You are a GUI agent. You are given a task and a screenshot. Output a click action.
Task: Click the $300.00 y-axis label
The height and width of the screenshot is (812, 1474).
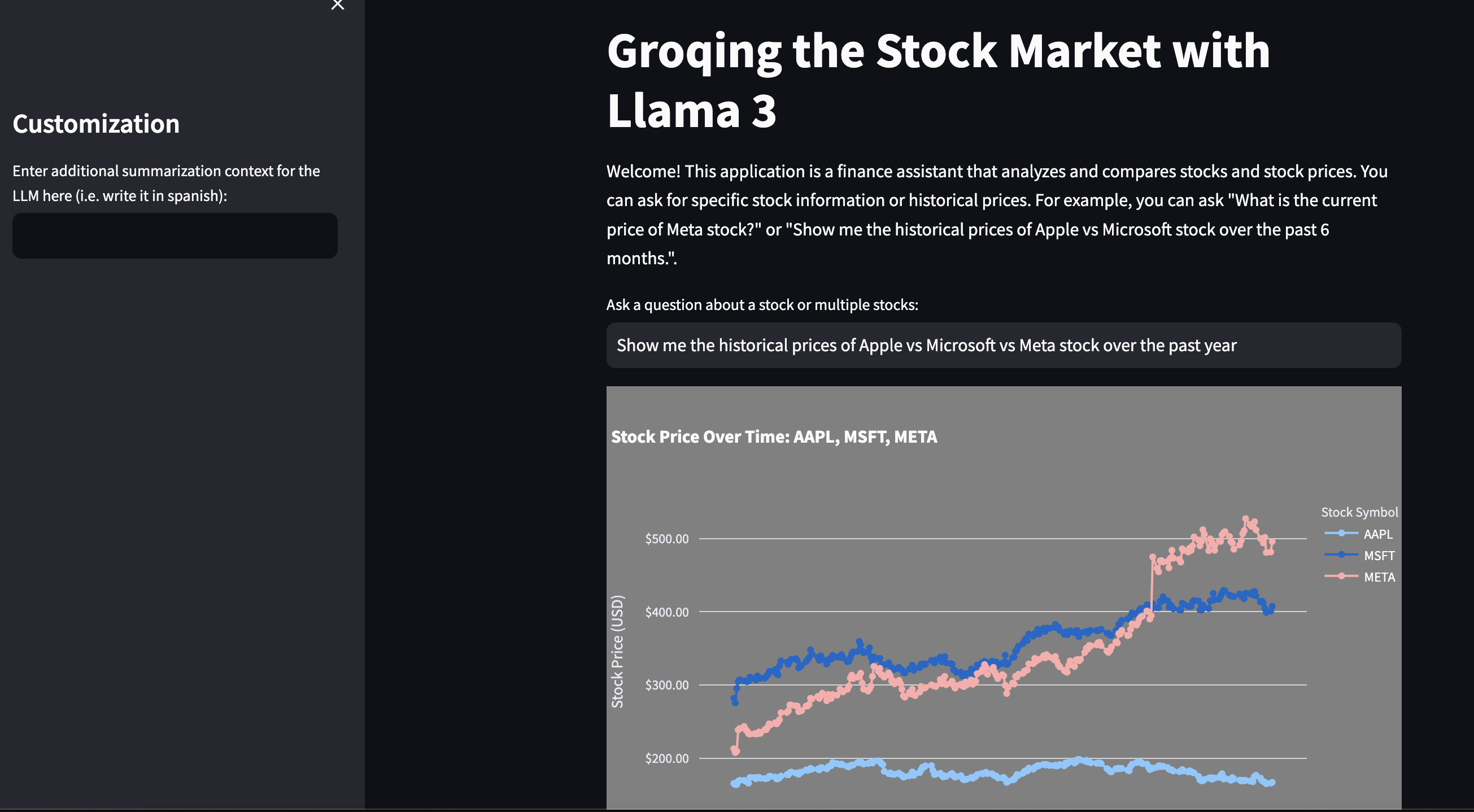[x=666, y=685]
